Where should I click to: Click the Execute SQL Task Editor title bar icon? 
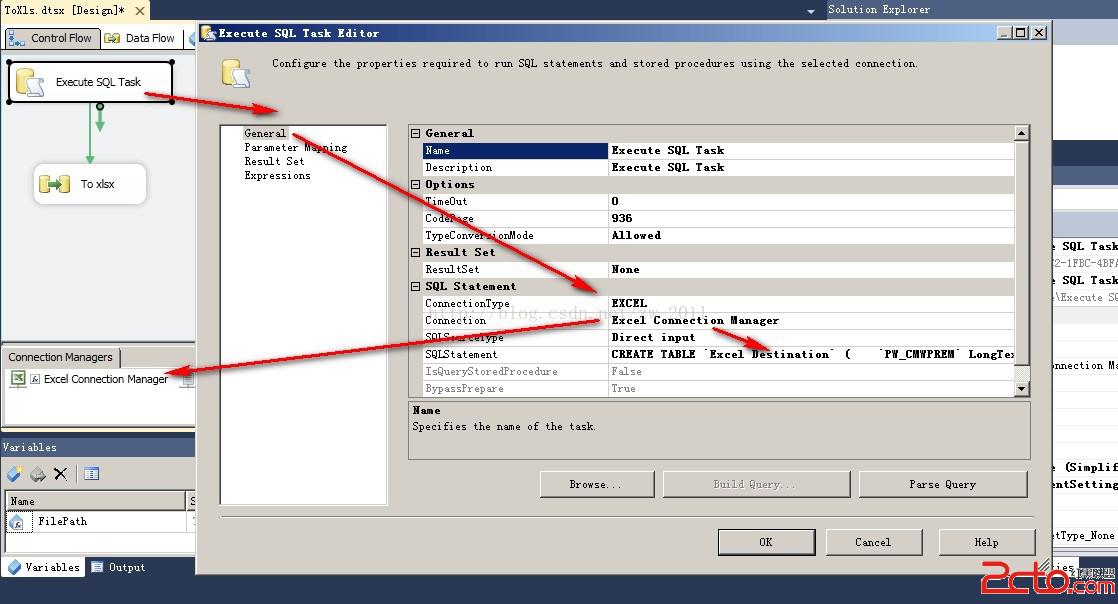[x=208, y=33]
